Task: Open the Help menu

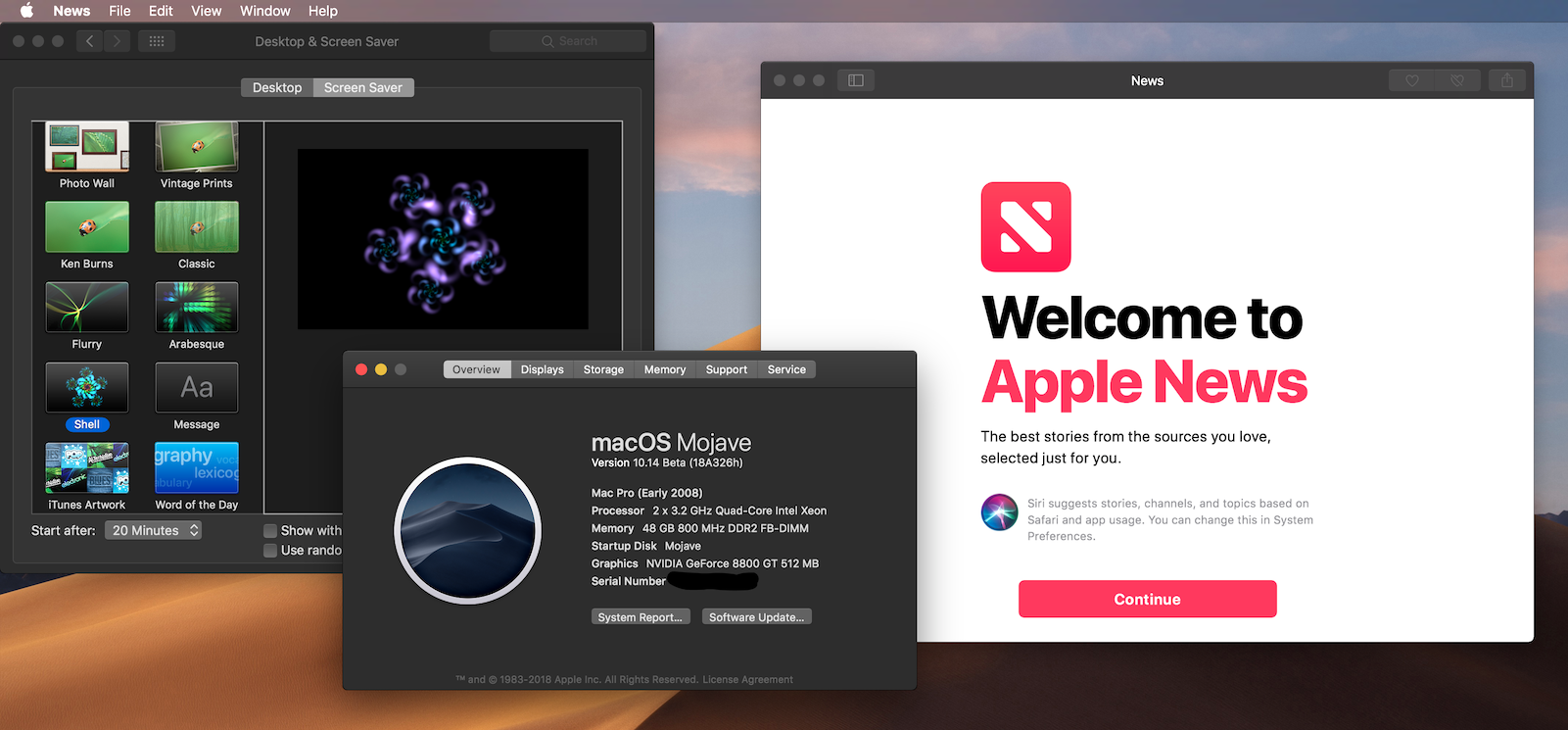Action: [323, 11]
